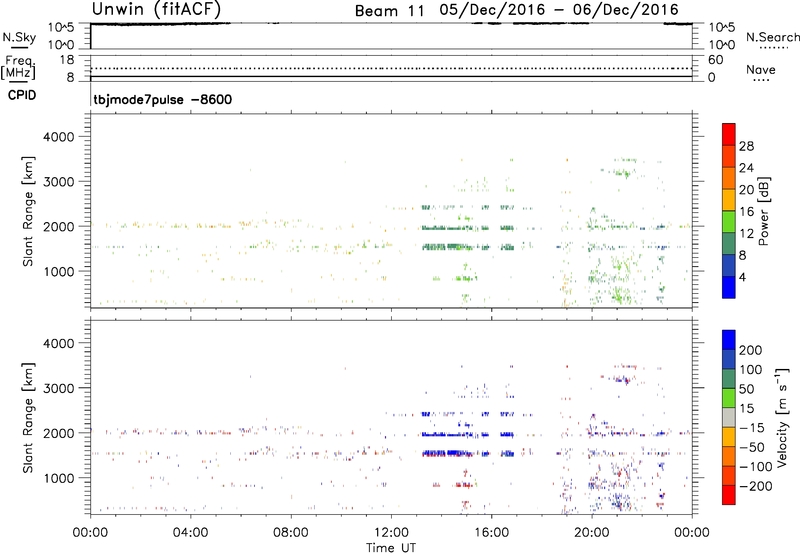Click the '28' tick on Power colorbar

[x=746, y=146]
